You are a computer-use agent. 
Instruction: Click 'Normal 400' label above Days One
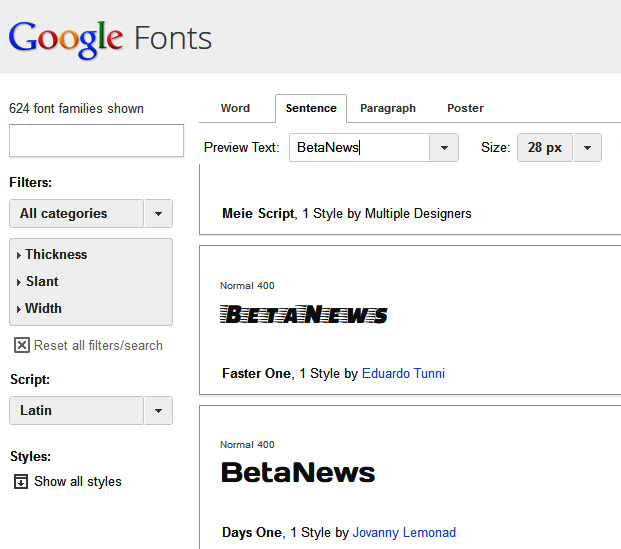[x=247, y=445]
